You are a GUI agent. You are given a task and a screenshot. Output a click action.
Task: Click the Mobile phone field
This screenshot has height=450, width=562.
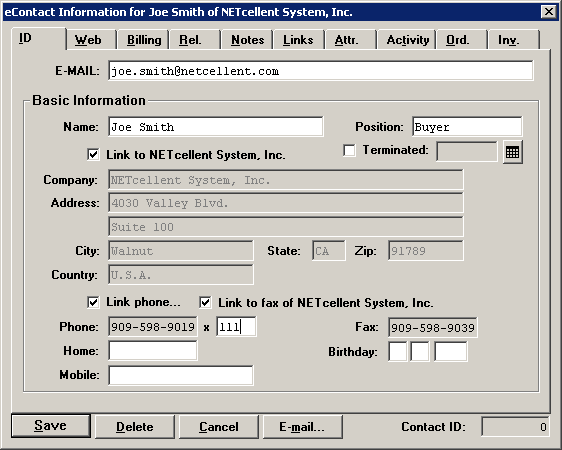coord(181,375)
